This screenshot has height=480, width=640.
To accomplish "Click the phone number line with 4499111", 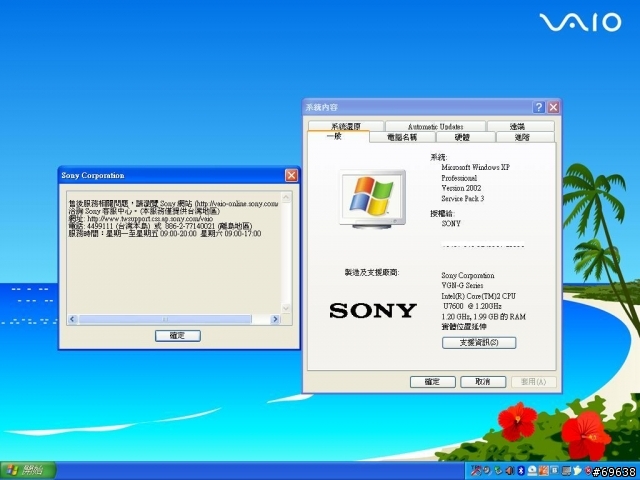I will click(x=160, y=226).
